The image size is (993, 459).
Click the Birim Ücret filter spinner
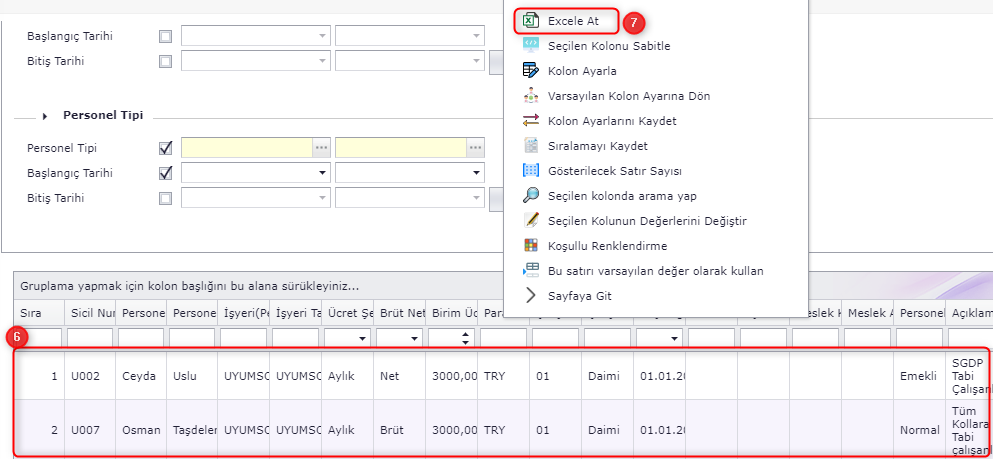[466, 339]
